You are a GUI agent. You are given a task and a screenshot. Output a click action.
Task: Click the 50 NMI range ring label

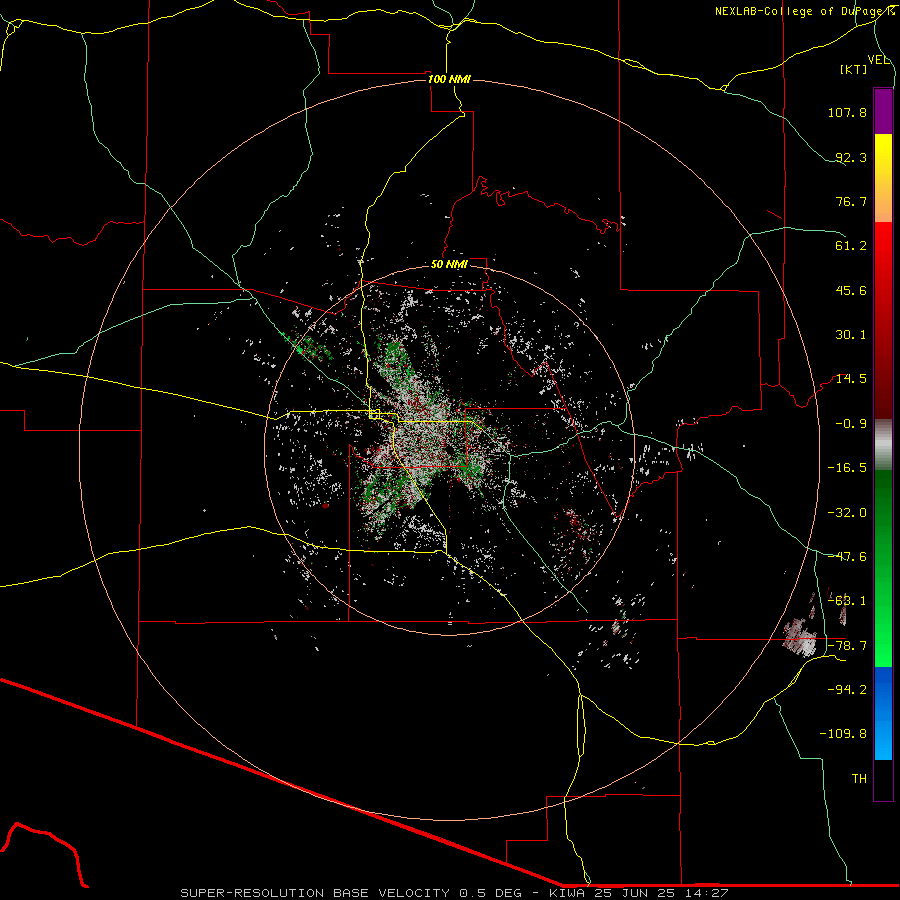point(449,265)
